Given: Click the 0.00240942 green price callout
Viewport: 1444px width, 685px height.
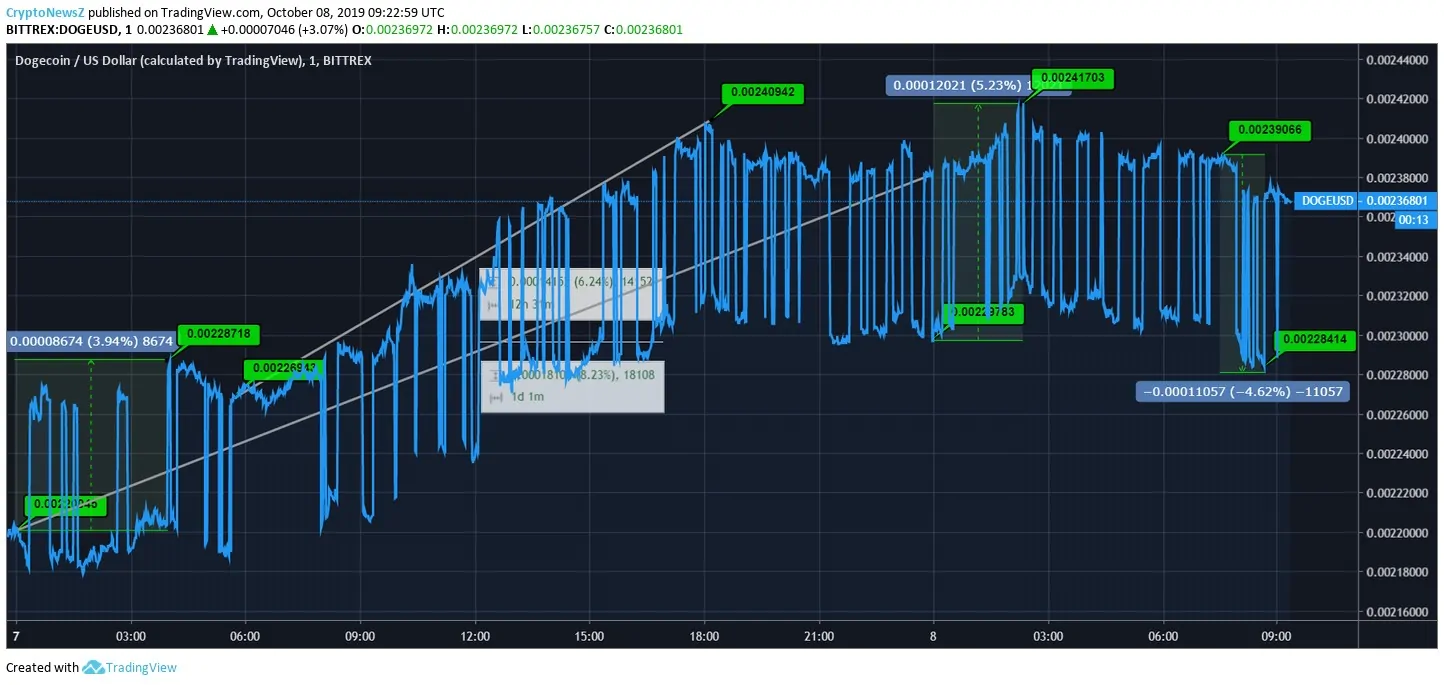Looking at the screenshot, I should click(763, 92).
